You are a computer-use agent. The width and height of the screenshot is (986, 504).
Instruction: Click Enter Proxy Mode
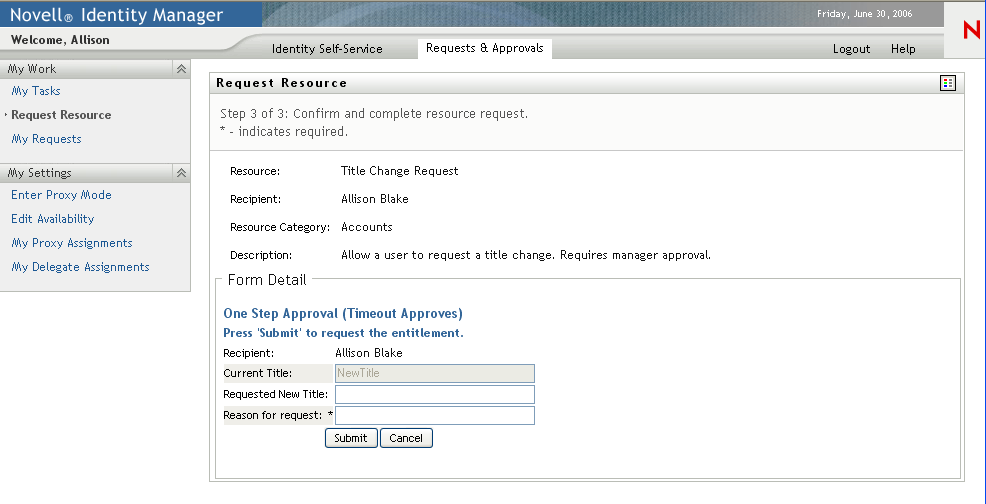(x=61, y=195)
